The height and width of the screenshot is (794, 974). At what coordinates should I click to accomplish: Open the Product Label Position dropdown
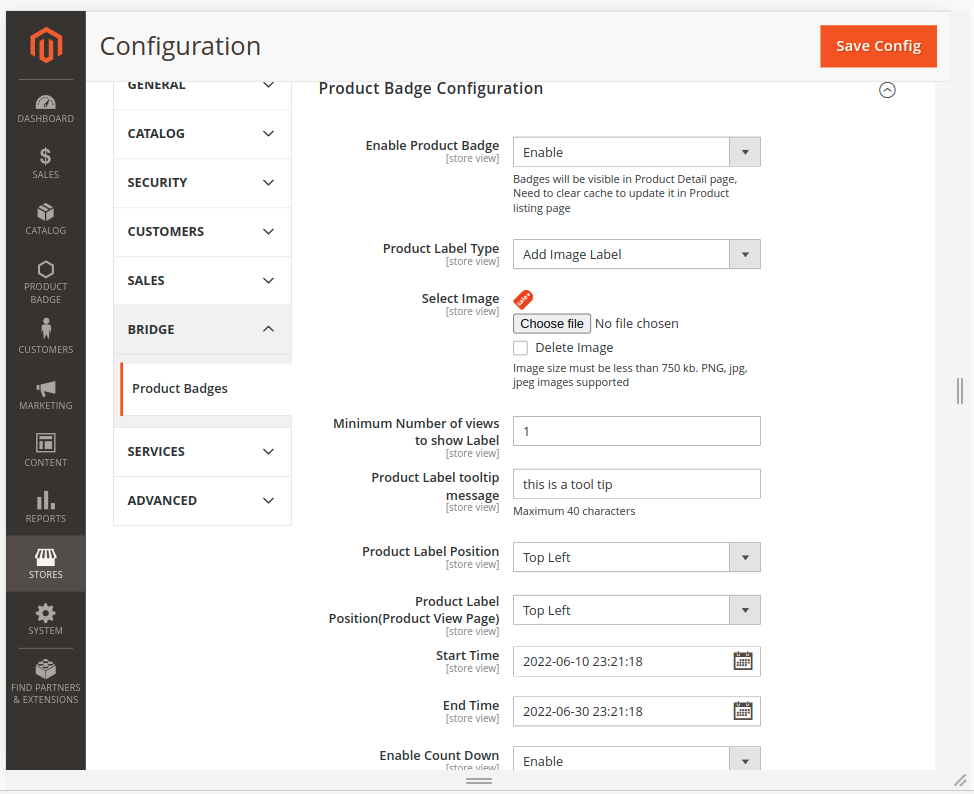coord(636,557)
